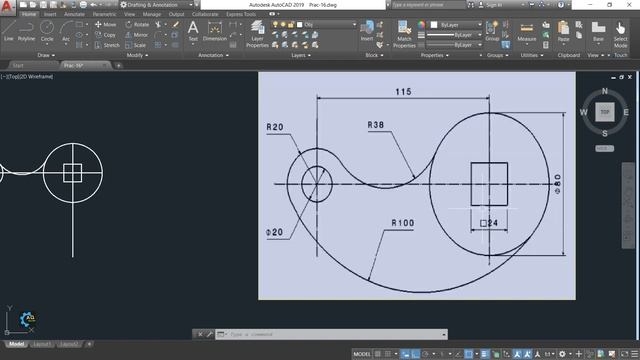Viewport: 640px width, 360px height.
Task: Switch to the Parametric ribbon tab
Action: 104,14
